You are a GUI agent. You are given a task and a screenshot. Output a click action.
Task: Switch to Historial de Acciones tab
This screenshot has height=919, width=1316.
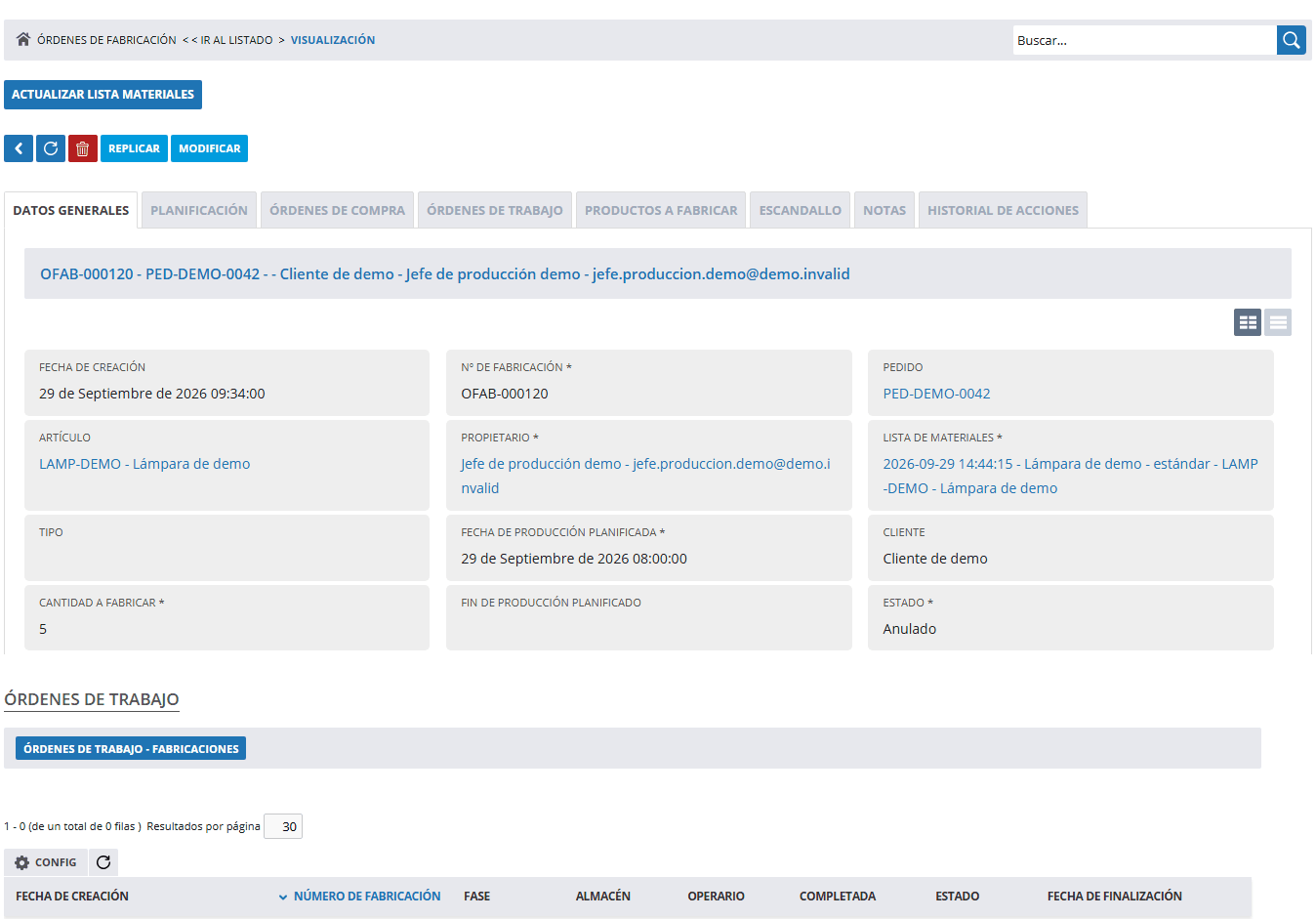(x=1003, y=210)
